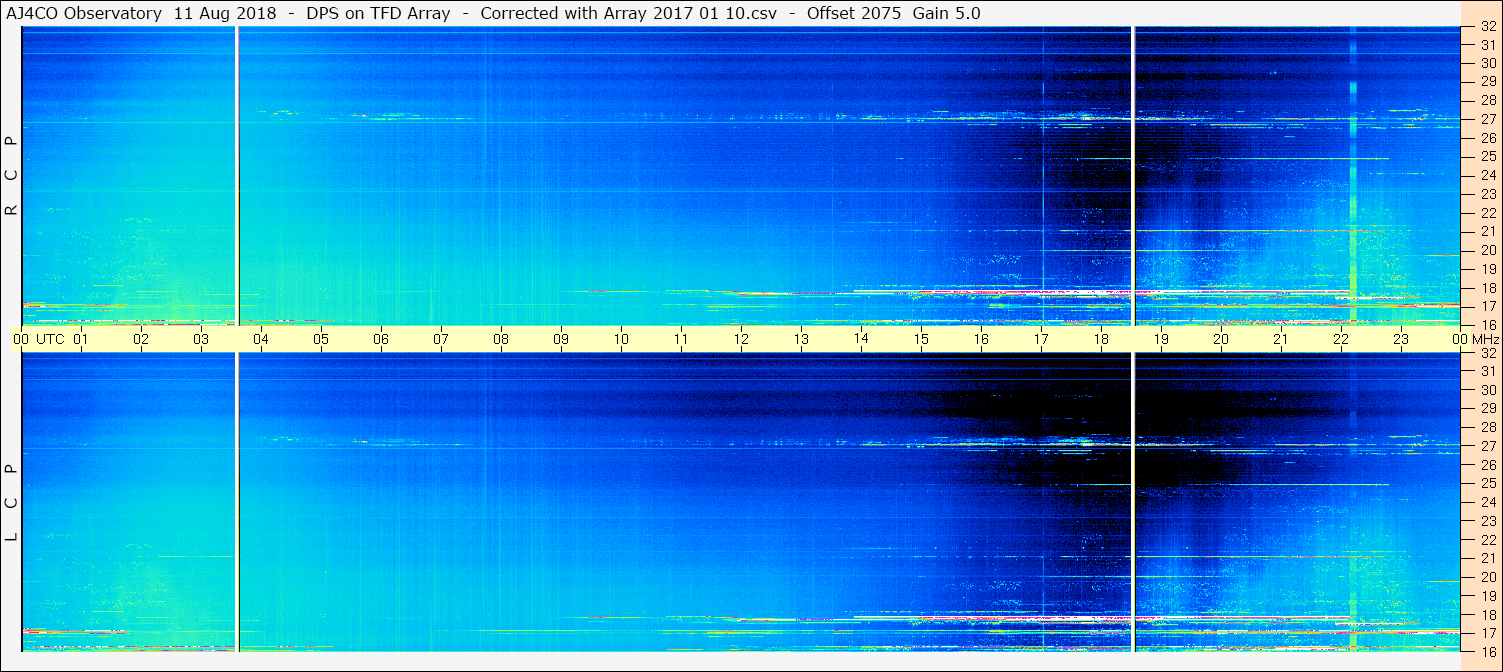This screenshot has width=1503, height=672.
Task: Click the "MHz" unit label on the time axis
Action: pos(1485,339)
